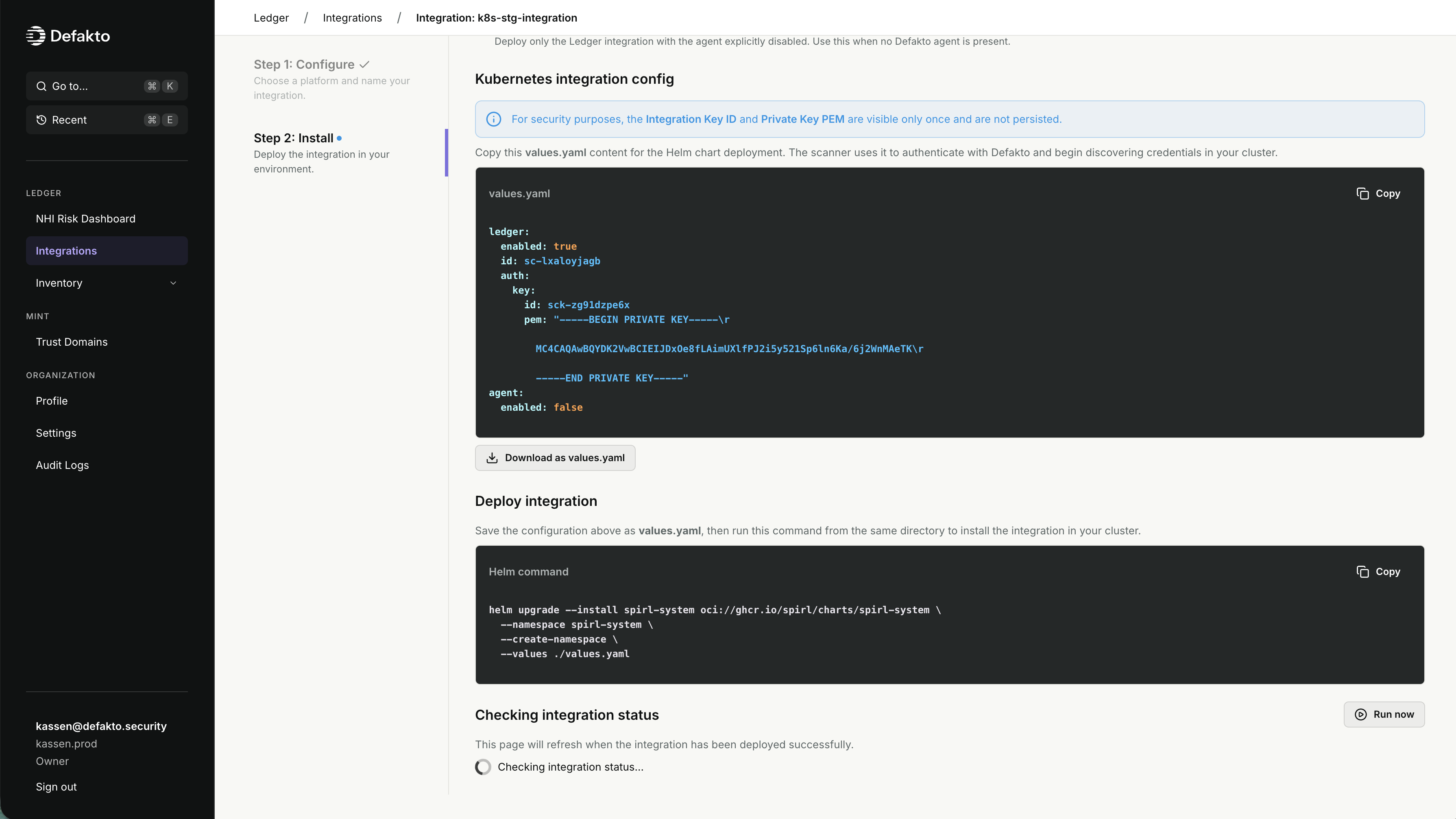Click the copy icon for values.yaml
1456x819 pixels.
tap(1362, 193)
